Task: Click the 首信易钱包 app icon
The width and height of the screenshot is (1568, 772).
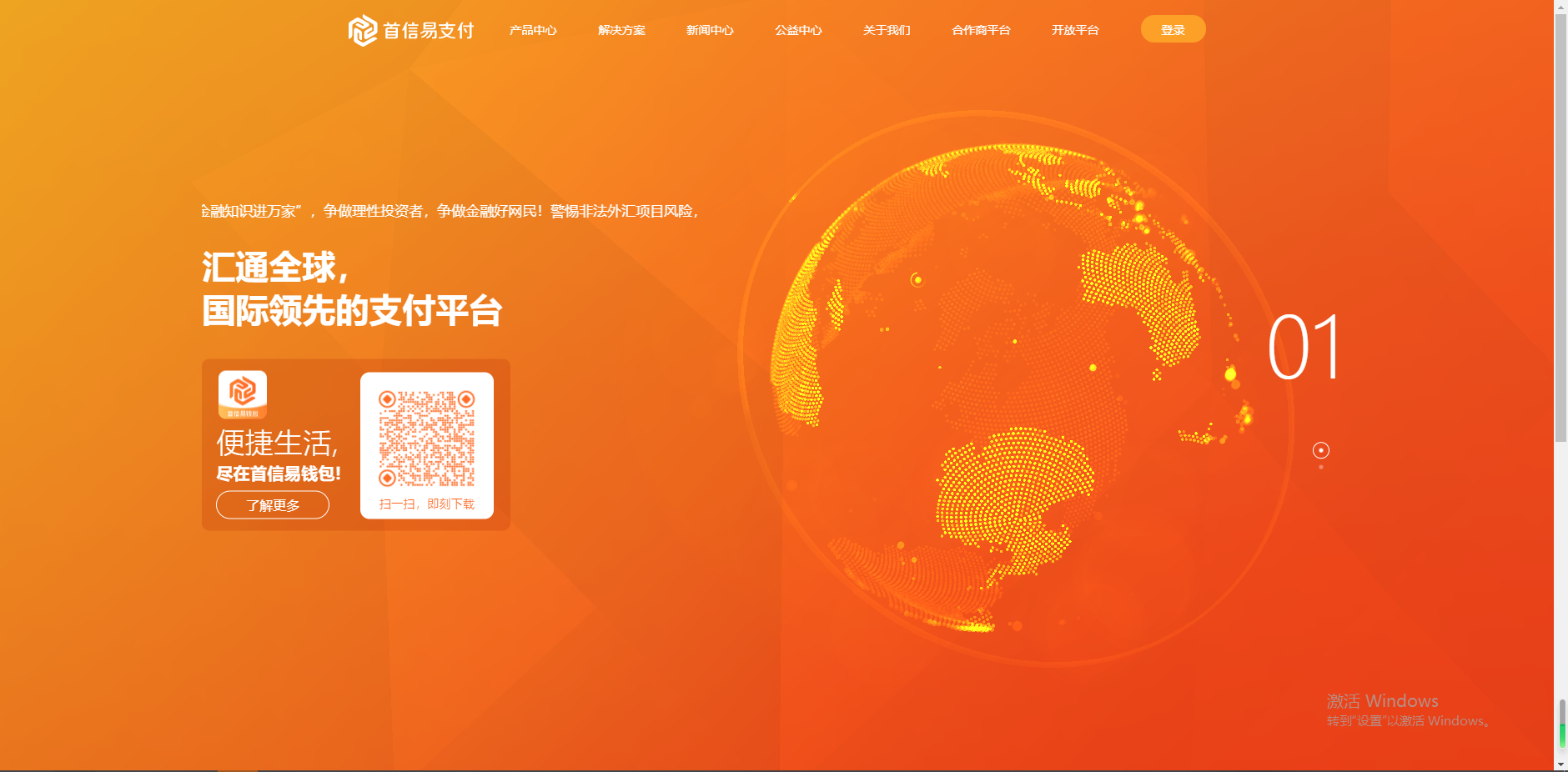Action: pos(243,394)
